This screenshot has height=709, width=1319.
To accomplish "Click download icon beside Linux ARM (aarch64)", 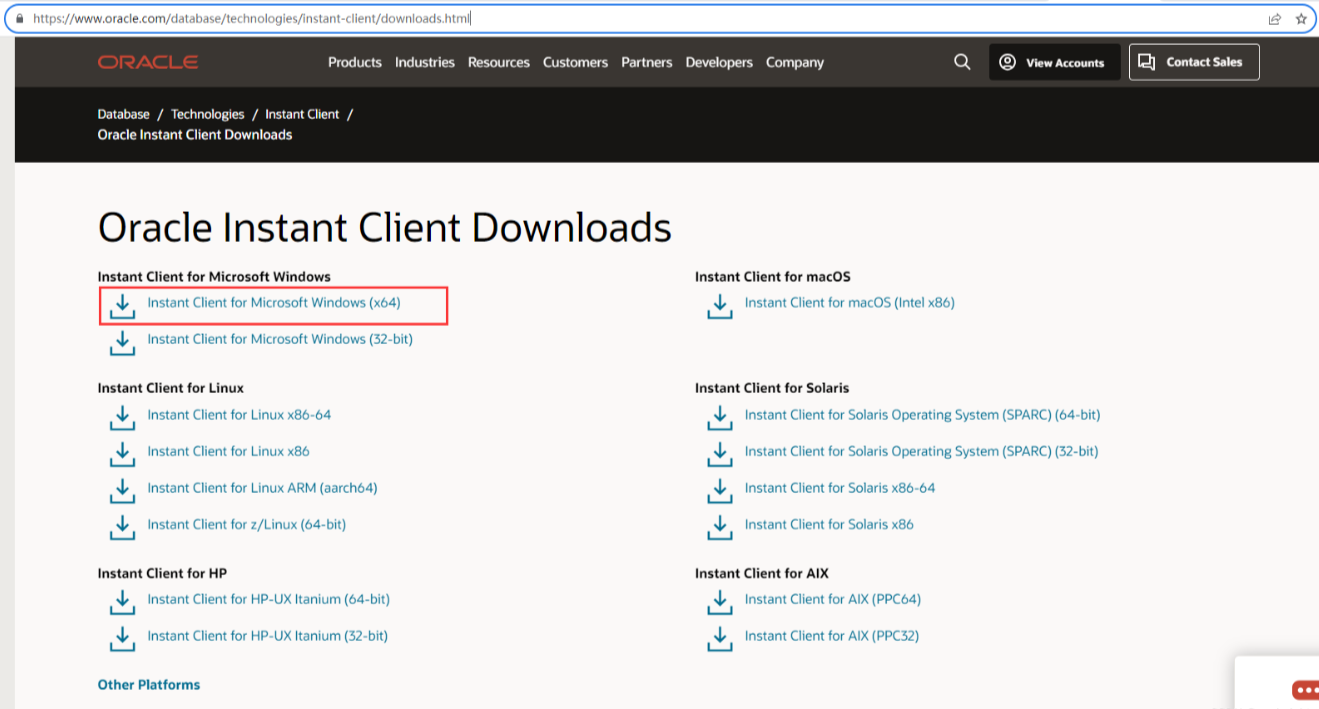I will click(122, 492).
